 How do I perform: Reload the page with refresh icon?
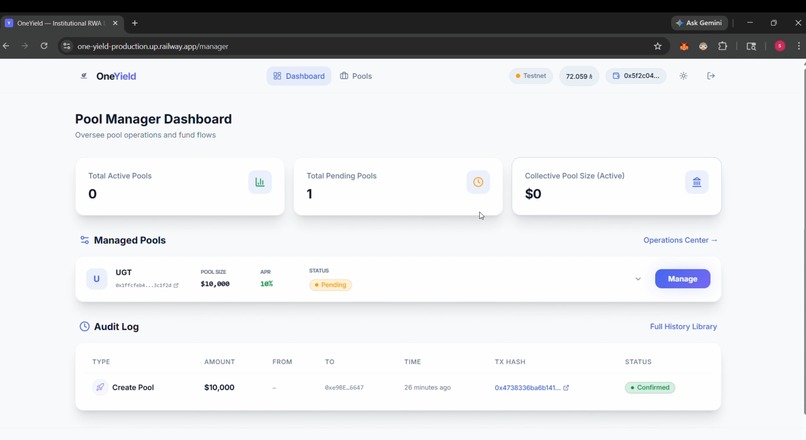coord(44,46)
